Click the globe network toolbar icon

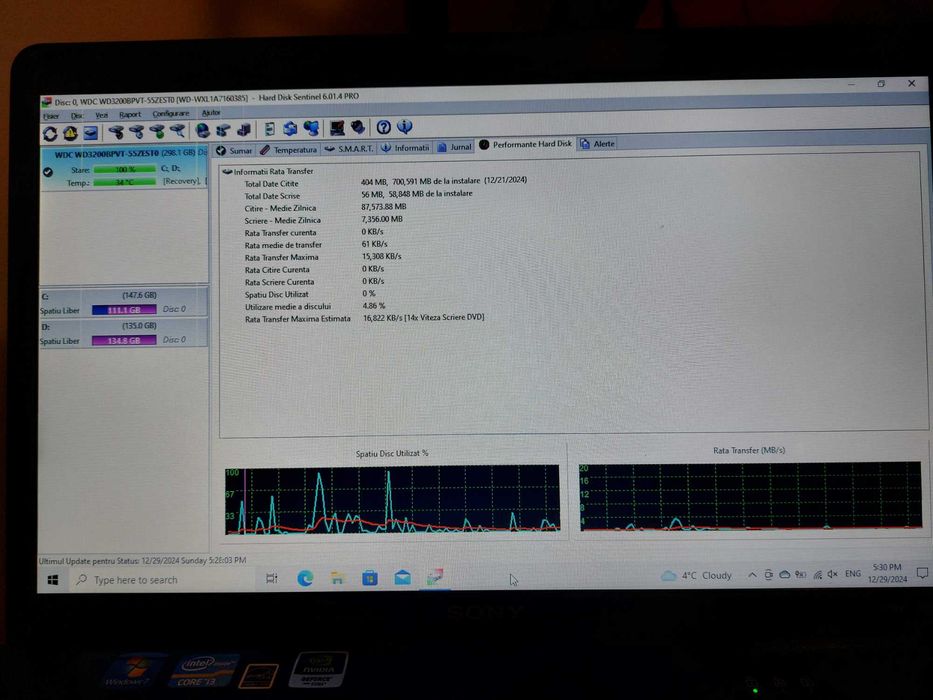pyautogui.click(x=311, y=128)
